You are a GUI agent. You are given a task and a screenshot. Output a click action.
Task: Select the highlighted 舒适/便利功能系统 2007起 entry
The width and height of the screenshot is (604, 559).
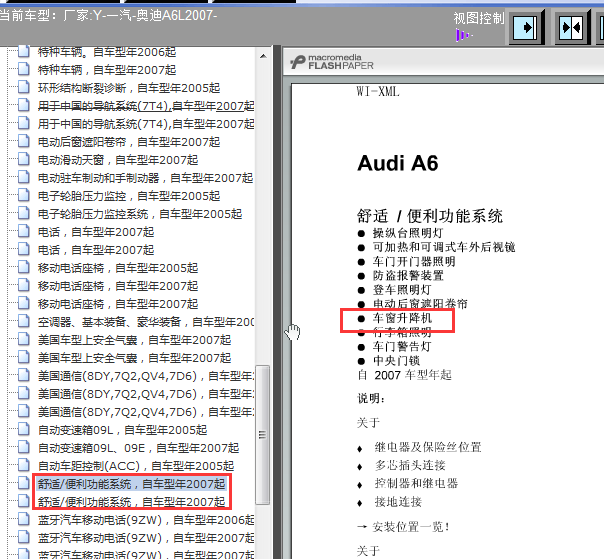pos(131,483)
